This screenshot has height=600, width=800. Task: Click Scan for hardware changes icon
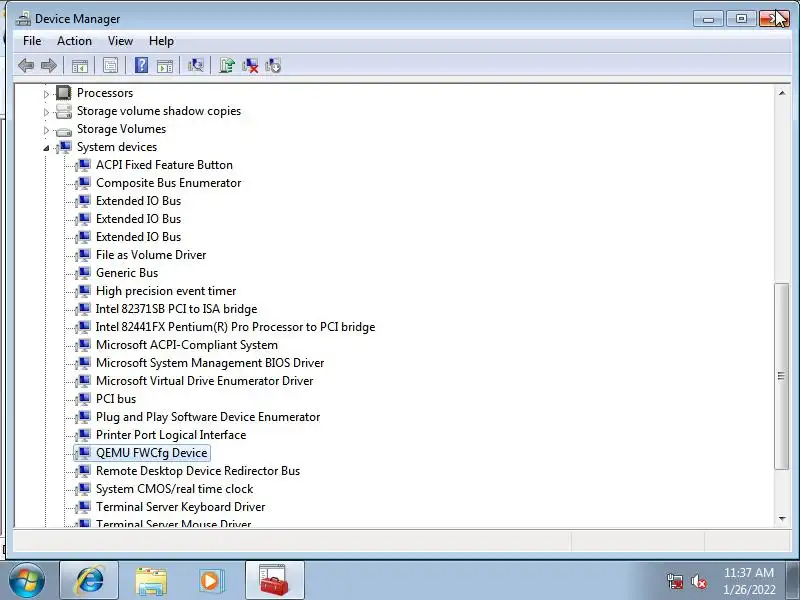click(195, 65)
